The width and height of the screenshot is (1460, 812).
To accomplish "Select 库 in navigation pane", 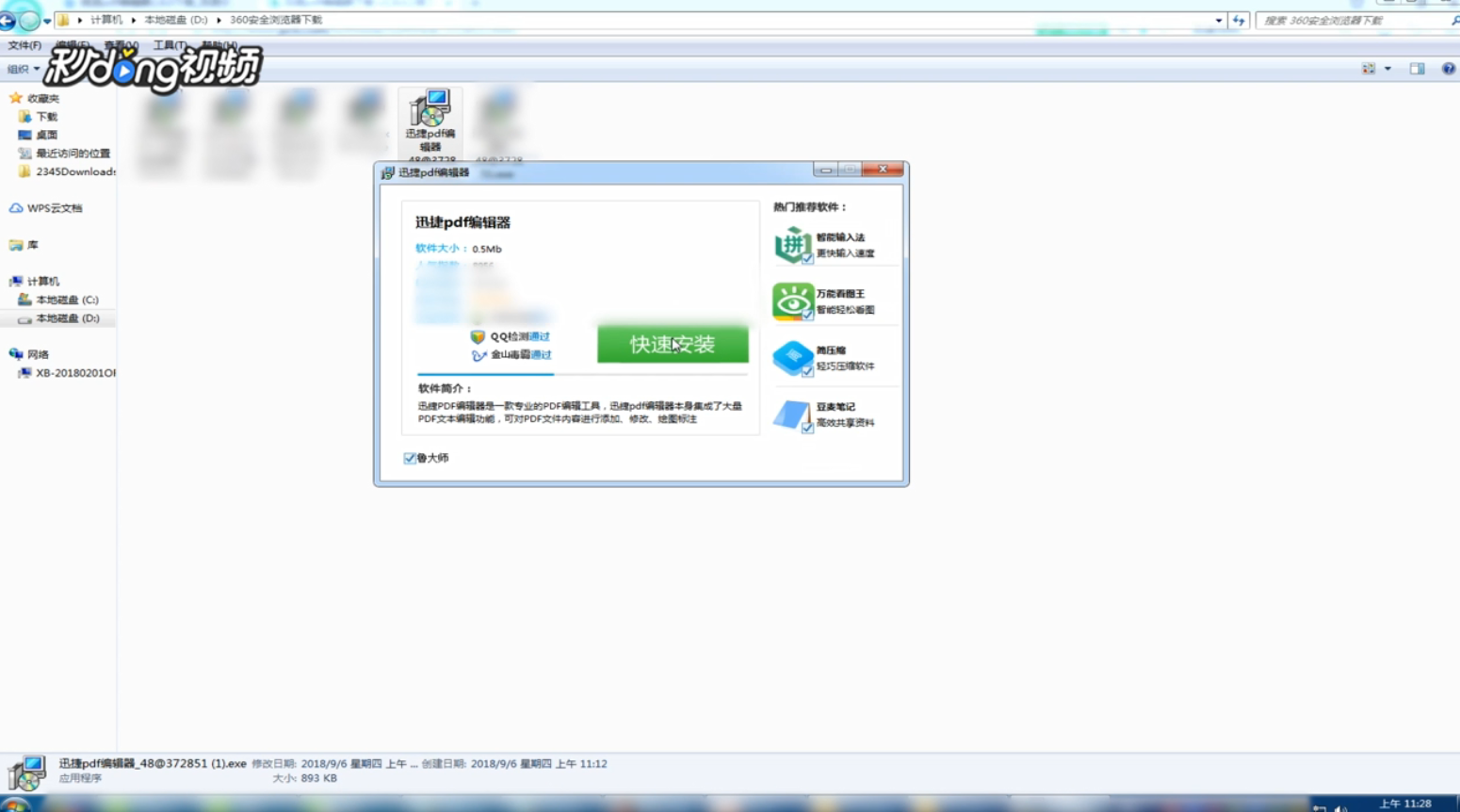I will (x=32, y=245).
